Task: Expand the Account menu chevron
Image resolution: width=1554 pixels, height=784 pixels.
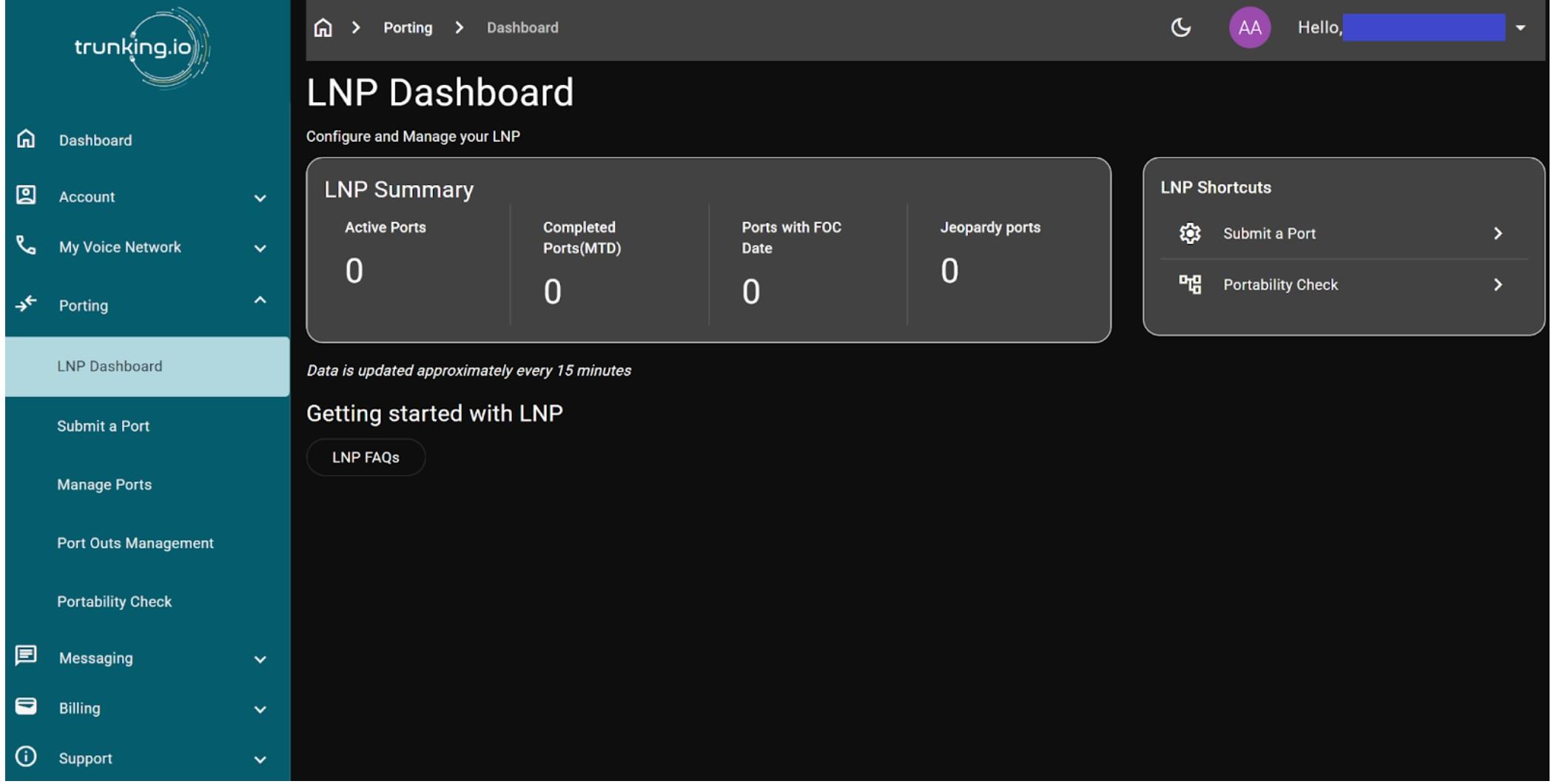Action: 260,198
